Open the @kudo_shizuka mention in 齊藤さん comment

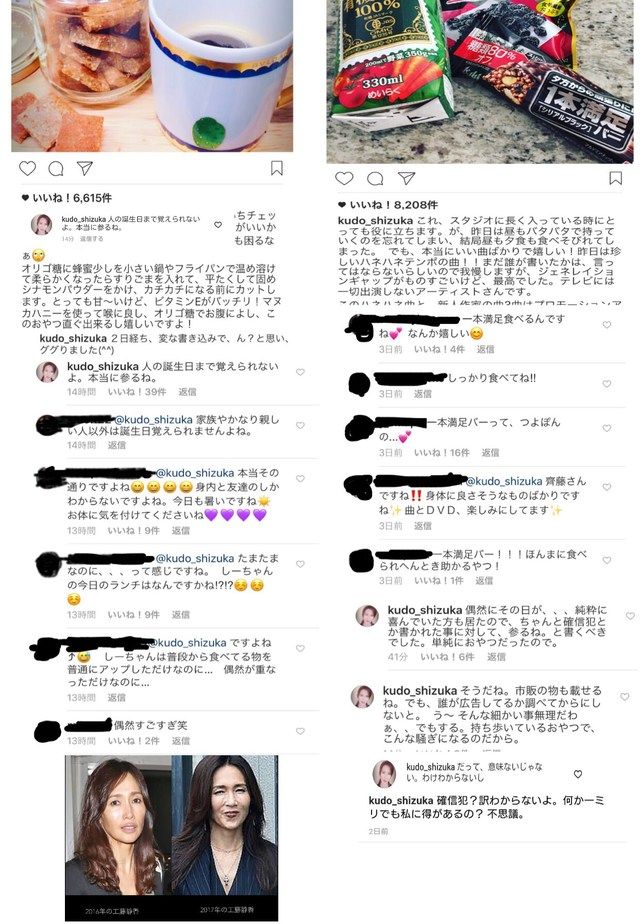[x=504, y=481]
